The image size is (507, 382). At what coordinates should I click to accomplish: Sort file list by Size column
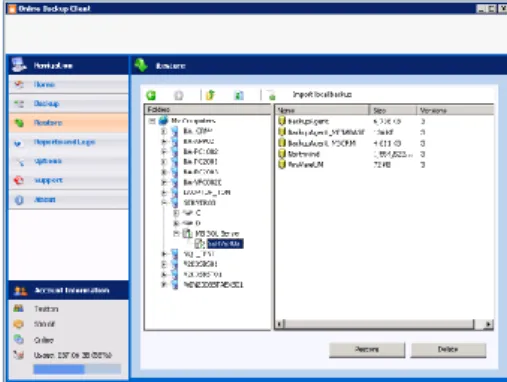coord(393,110)
